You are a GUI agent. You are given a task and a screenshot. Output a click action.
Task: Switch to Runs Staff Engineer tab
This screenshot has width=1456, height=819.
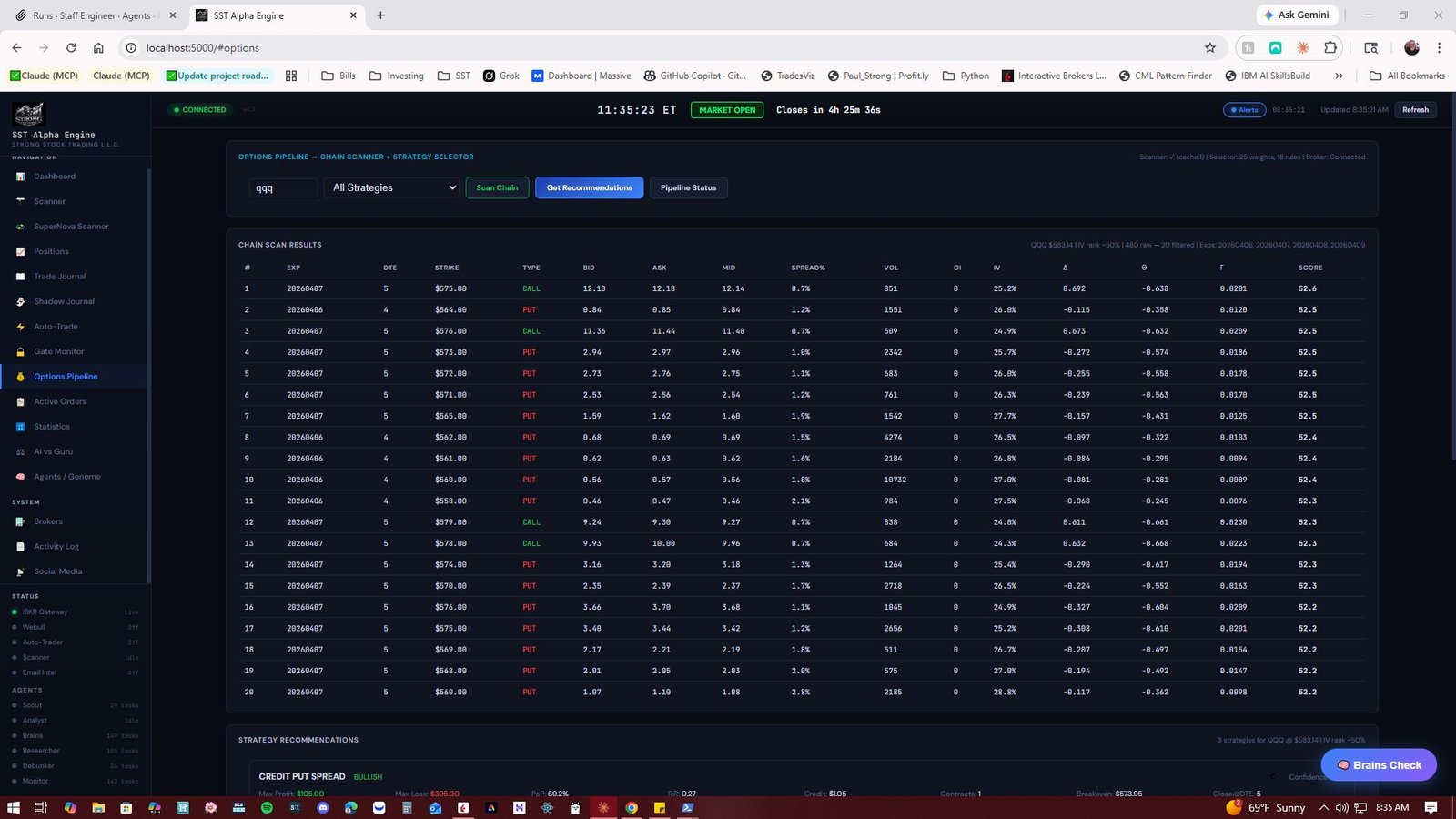(x=95, y=15)
